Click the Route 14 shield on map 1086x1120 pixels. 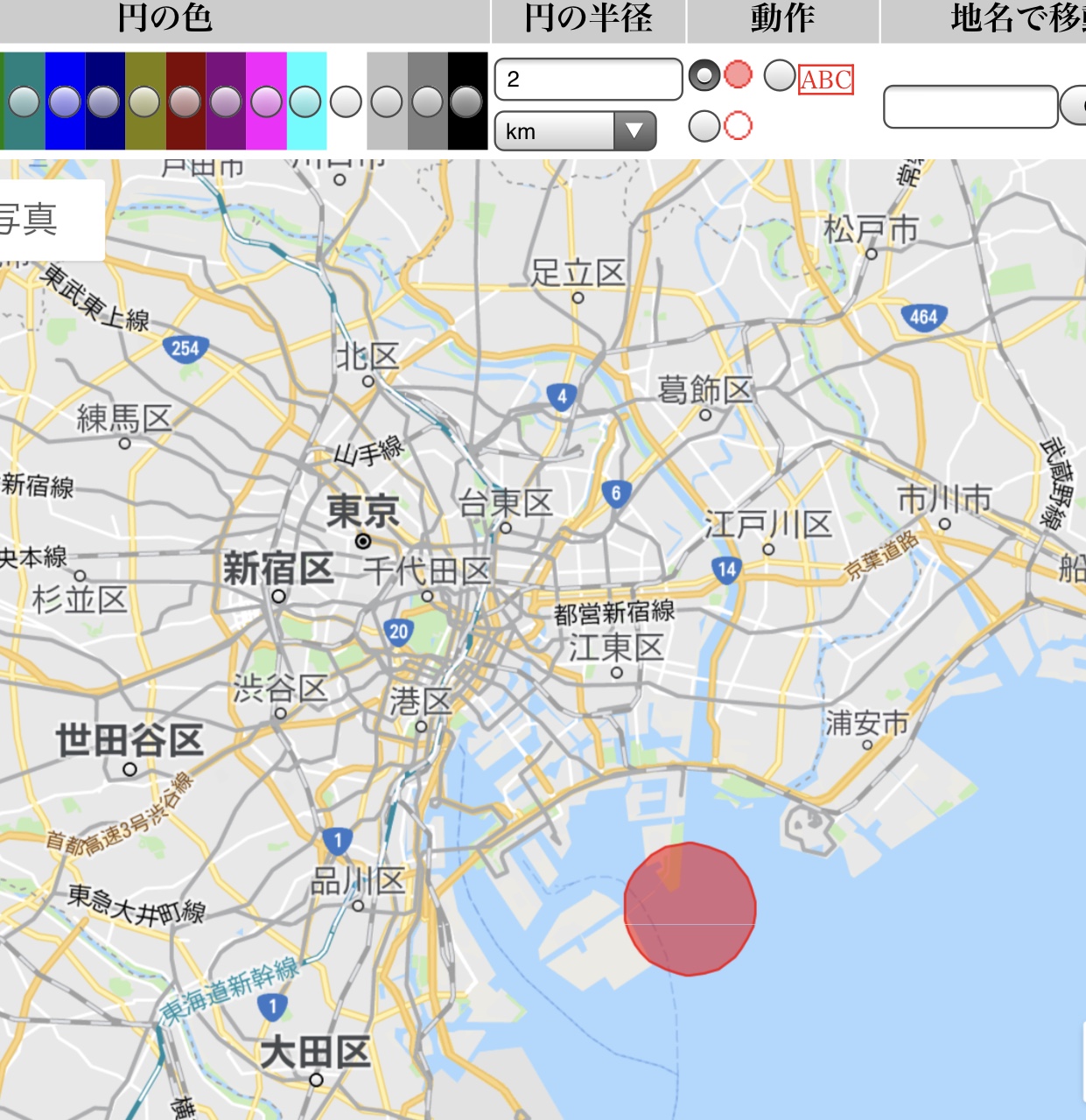[x=726, y=570]
